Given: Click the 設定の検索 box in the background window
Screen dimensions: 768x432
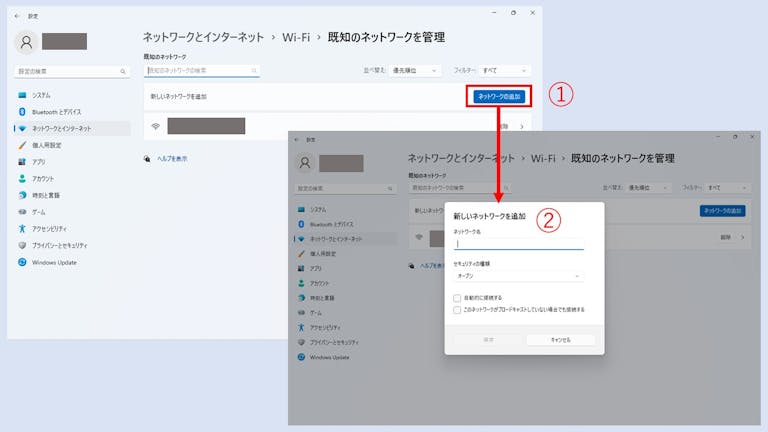Looking at the screenshot, I should pyautogui.click(x=72, y=72).
